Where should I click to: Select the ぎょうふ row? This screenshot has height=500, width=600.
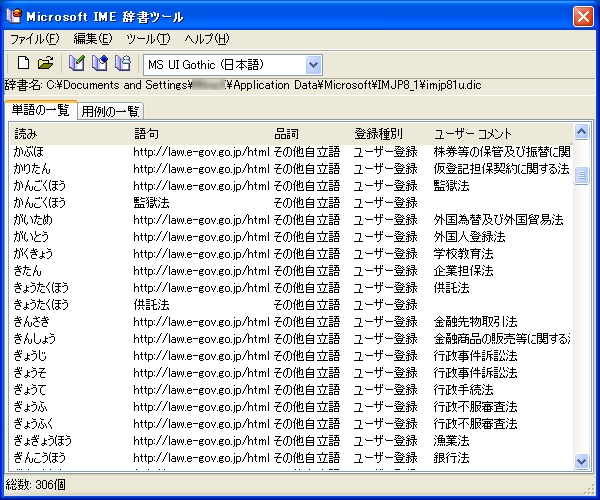pyautogui.click(x=292, y=407)
